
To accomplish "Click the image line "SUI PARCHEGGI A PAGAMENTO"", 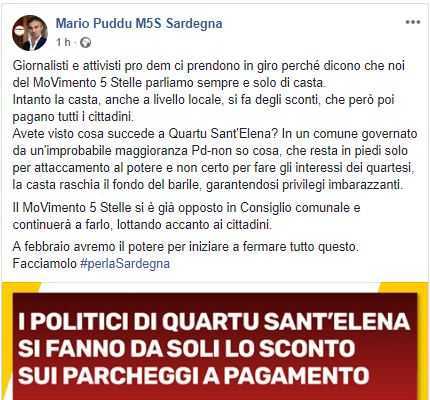I will pyautogui.click(x=194, y=375).
